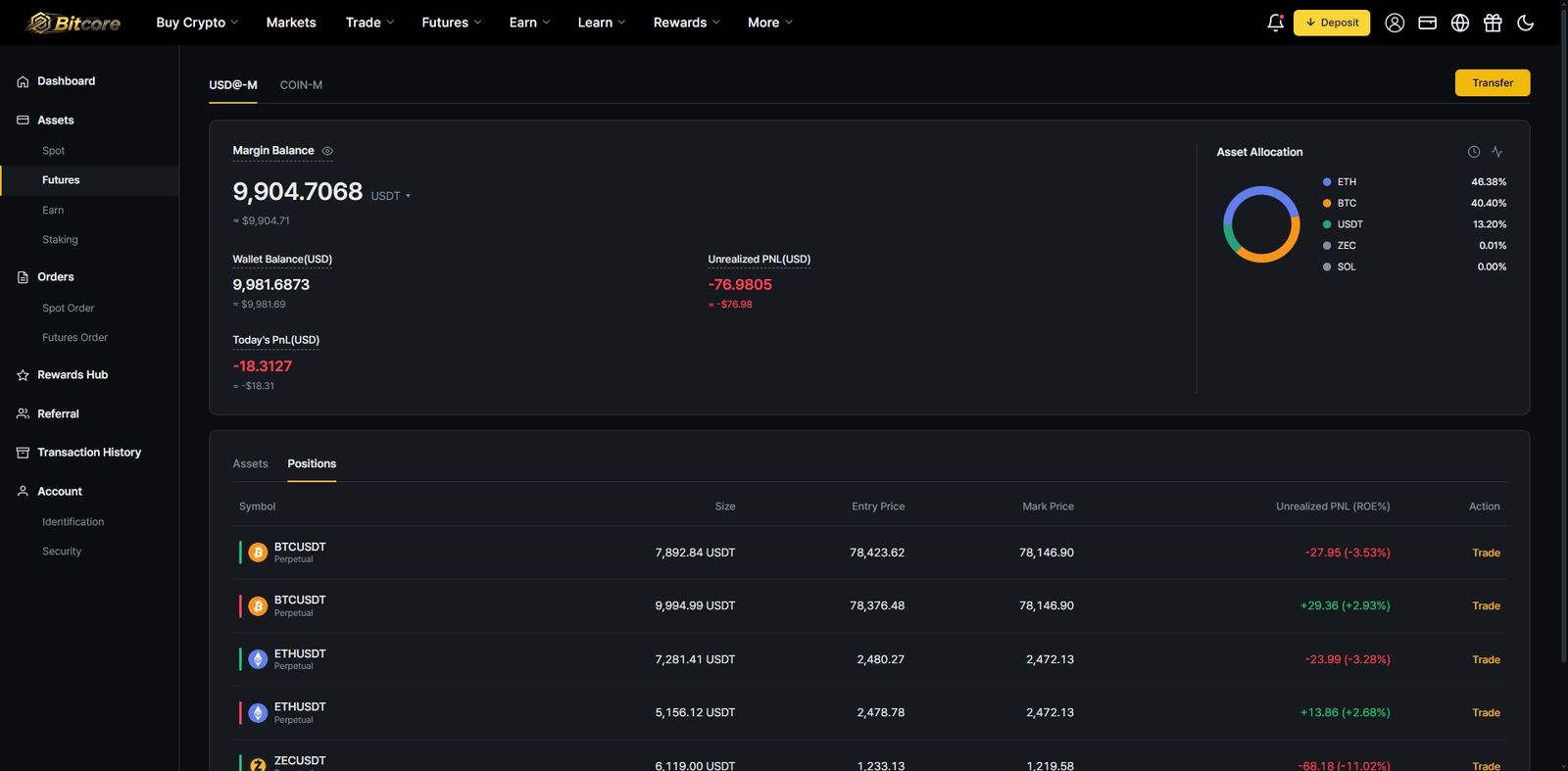This screenshot has width=1568, height=771.
Task: Open the gift box rewards icon
Action: point(1493,23)
